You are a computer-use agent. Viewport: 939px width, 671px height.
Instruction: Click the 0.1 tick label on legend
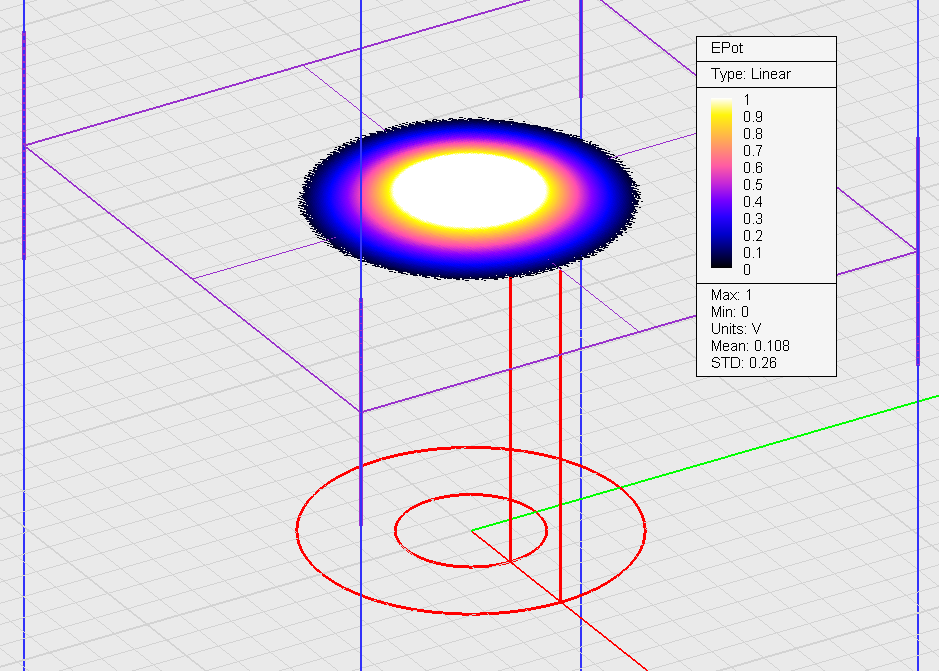753,253
